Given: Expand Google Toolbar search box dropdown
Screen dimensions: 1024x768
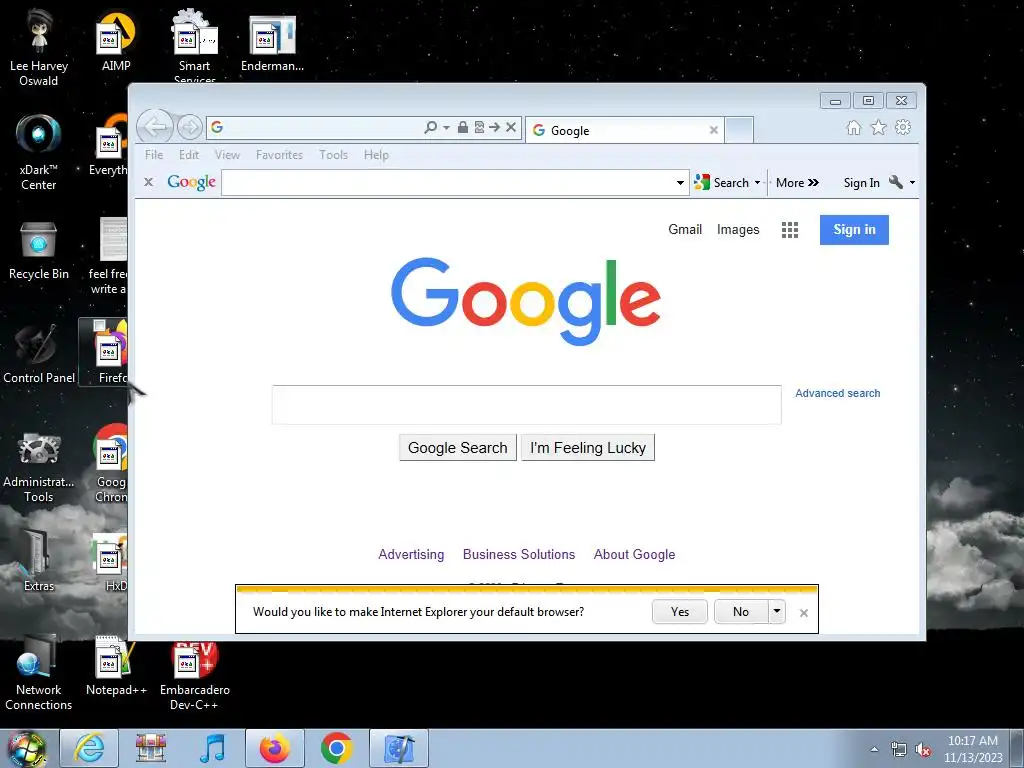Looking at the screenshot, I should [680, 183].
